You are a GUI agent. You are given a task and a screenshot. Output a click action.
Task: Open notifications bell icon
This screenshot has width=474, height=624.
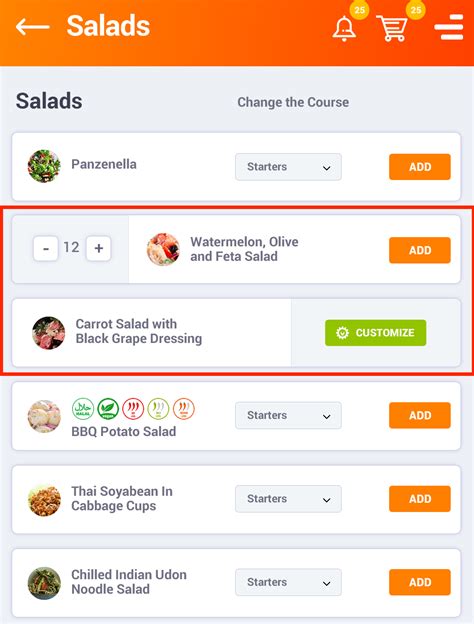click(x=344, y=29)
